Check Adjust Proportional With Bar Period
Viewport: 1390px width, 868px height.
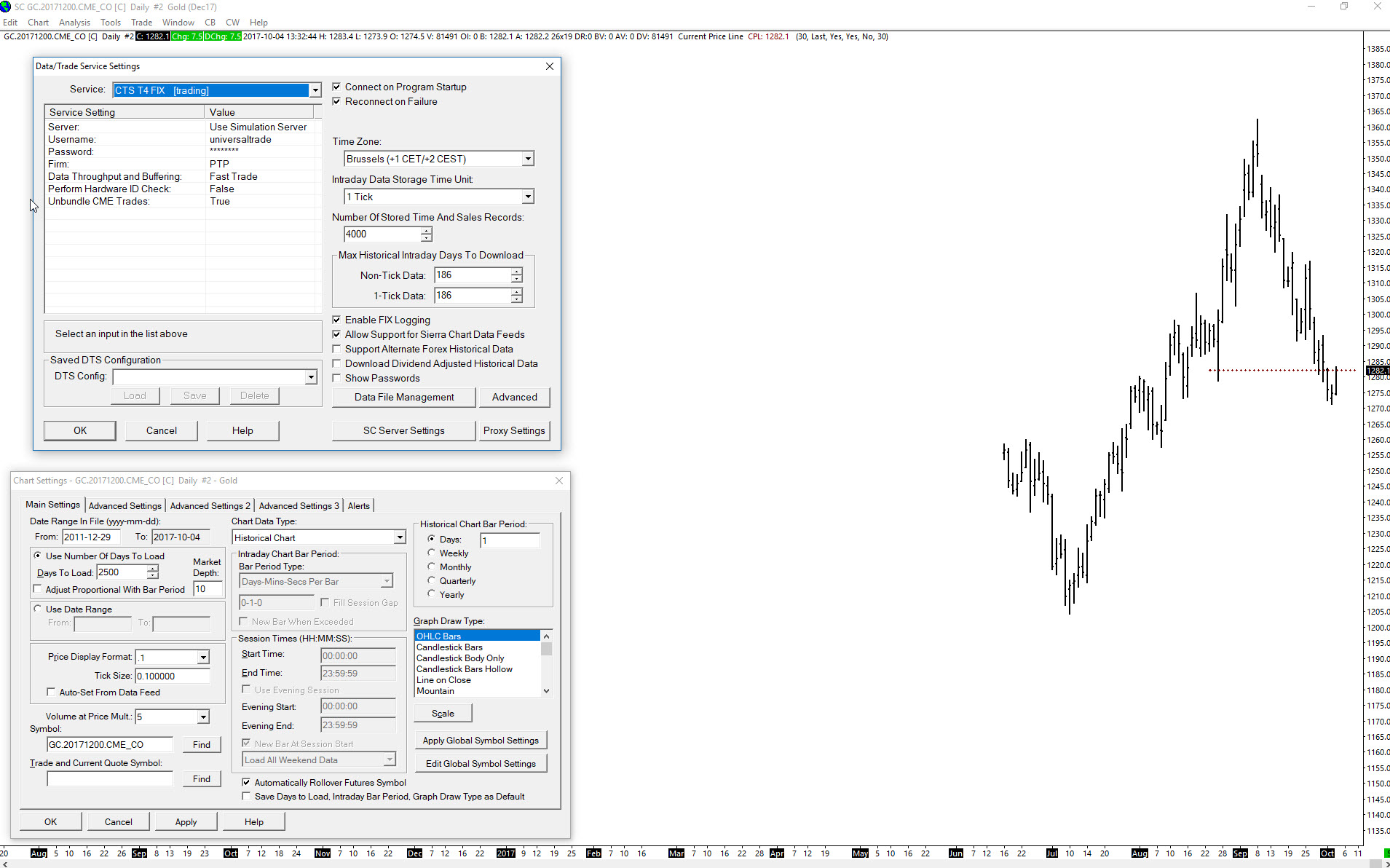click(38, 589)
